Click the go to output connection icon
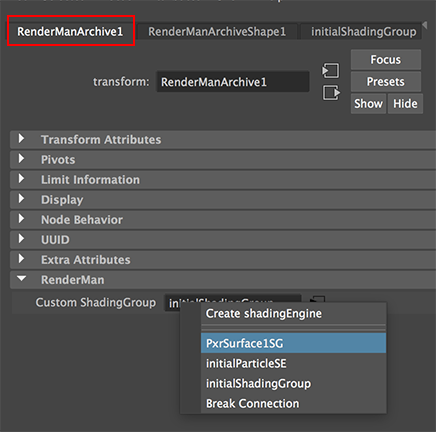This screenshot has height=432, width=436. pos(331,92)
